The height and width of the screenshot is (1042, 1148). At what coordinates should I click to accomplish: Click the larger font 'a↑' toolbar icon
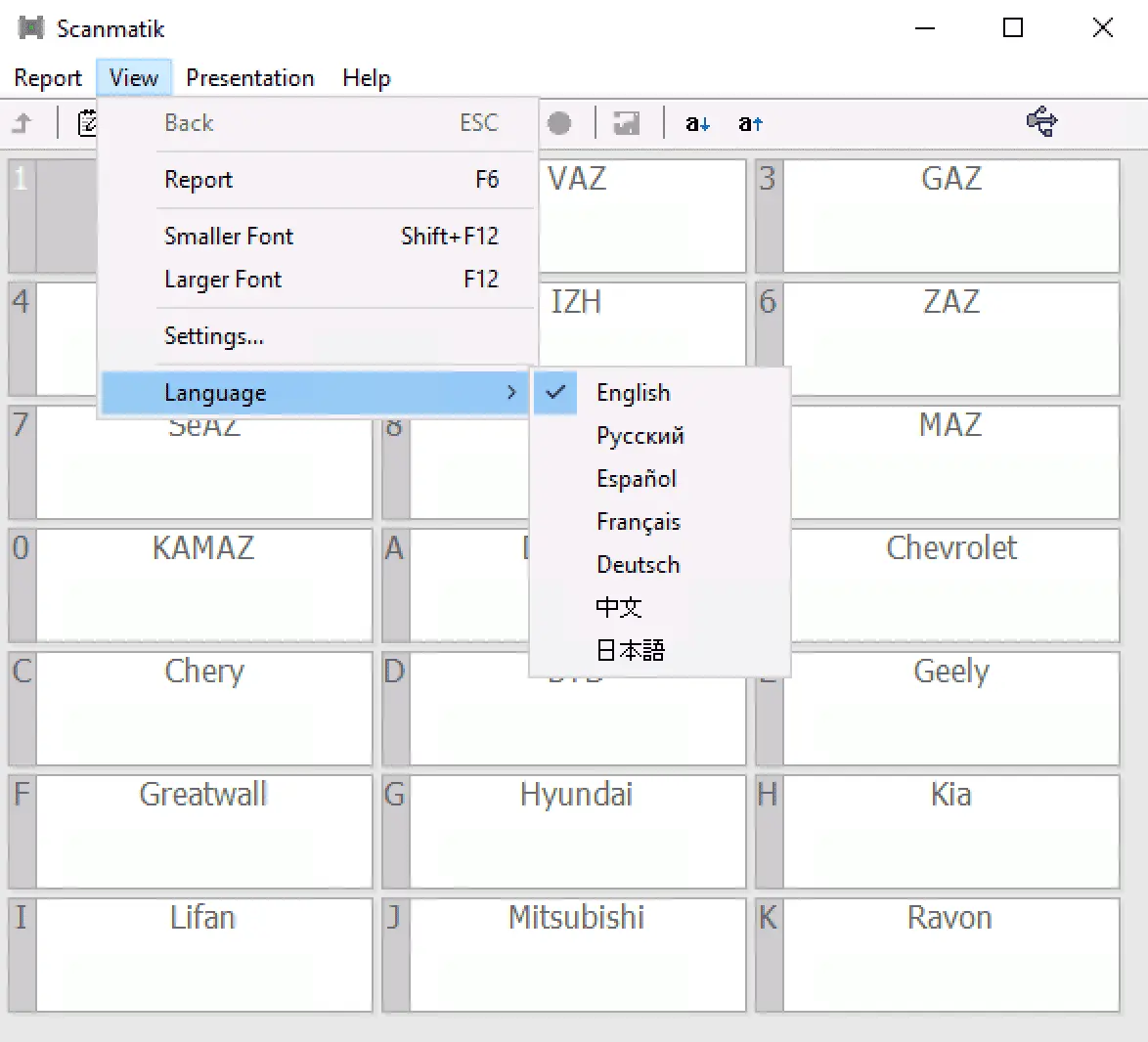tap(750, 124)
